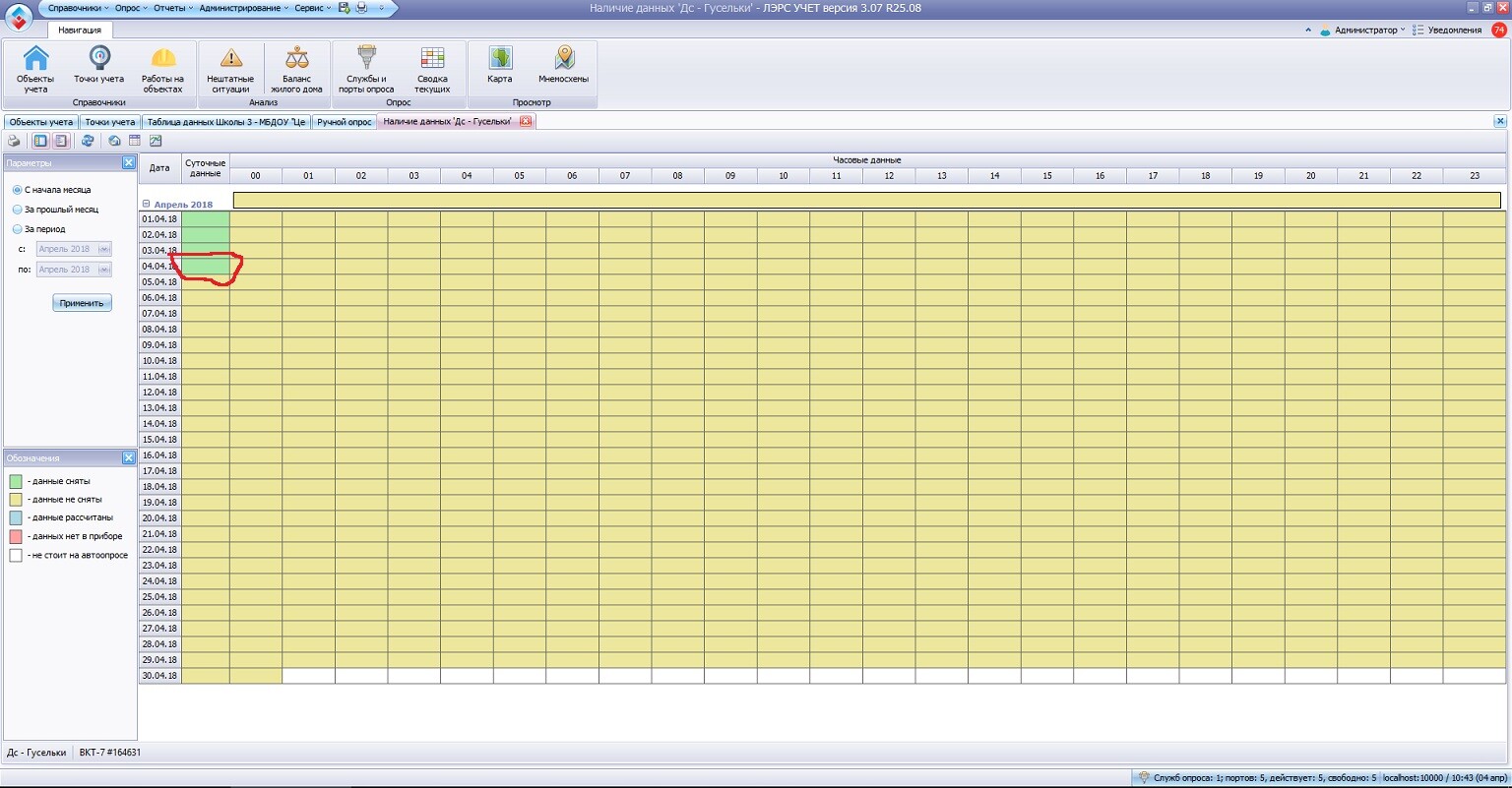Click the poll device toolbar icon
Screen dimensions: 1512x788
pos(114,142)
